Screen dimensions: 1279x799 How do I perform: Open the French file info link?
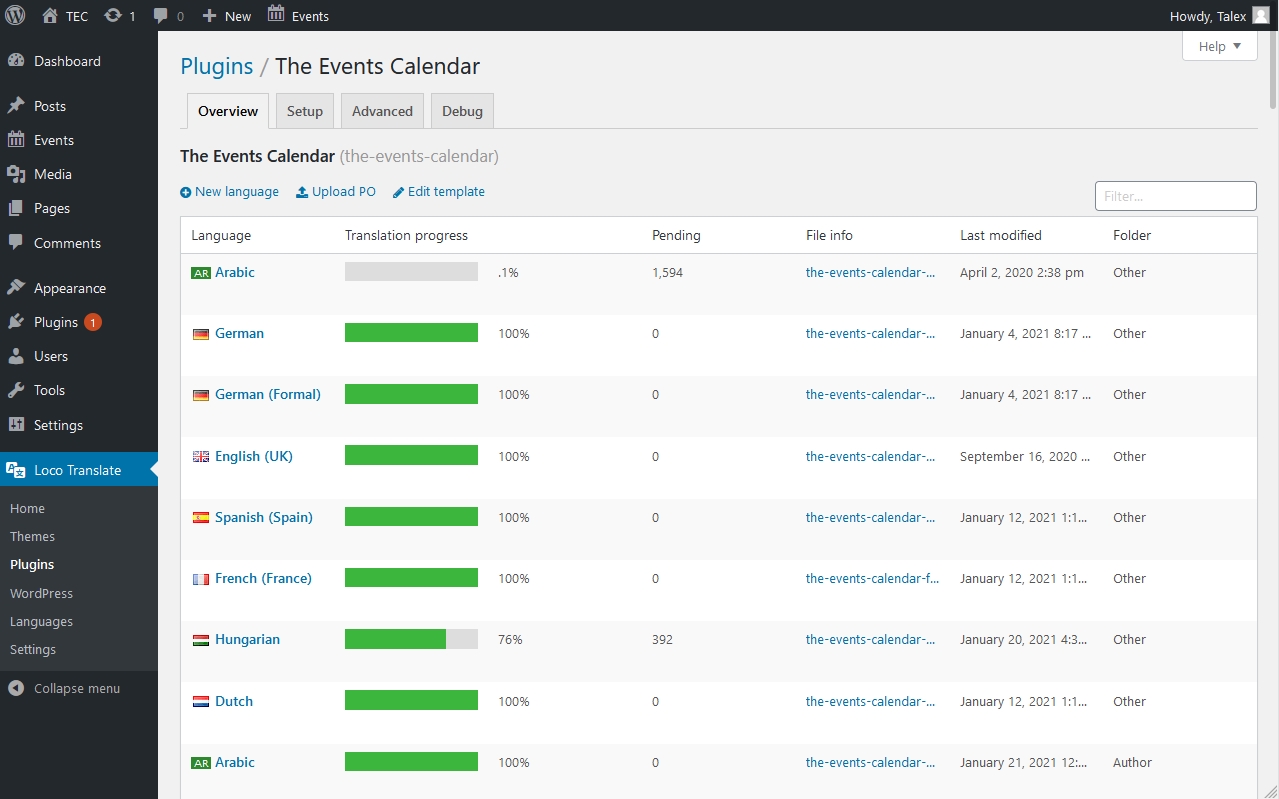[x=872, y=579]
